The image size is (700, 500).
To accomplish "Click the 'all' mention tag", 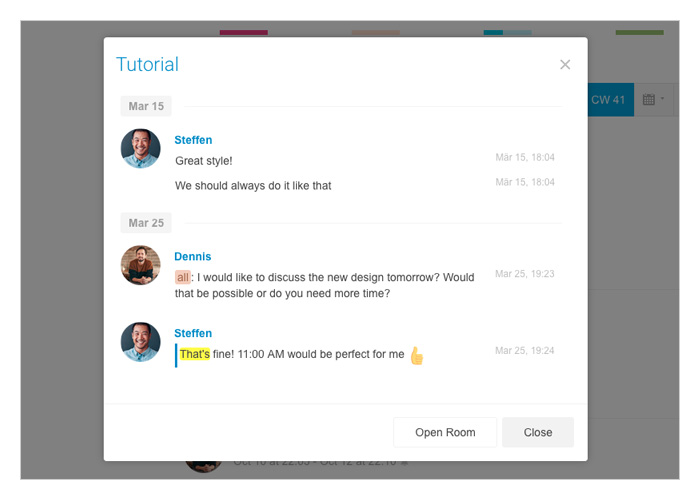I will 183,277.
